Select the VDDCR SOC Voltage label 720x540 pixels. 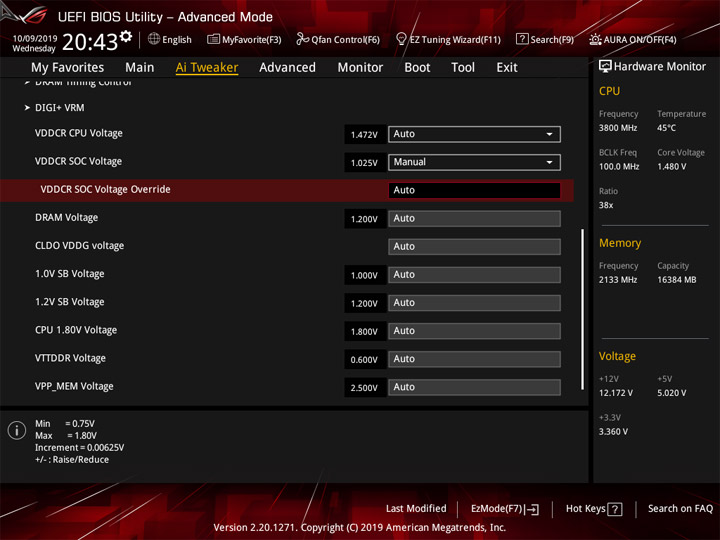[x=79, y=162]
